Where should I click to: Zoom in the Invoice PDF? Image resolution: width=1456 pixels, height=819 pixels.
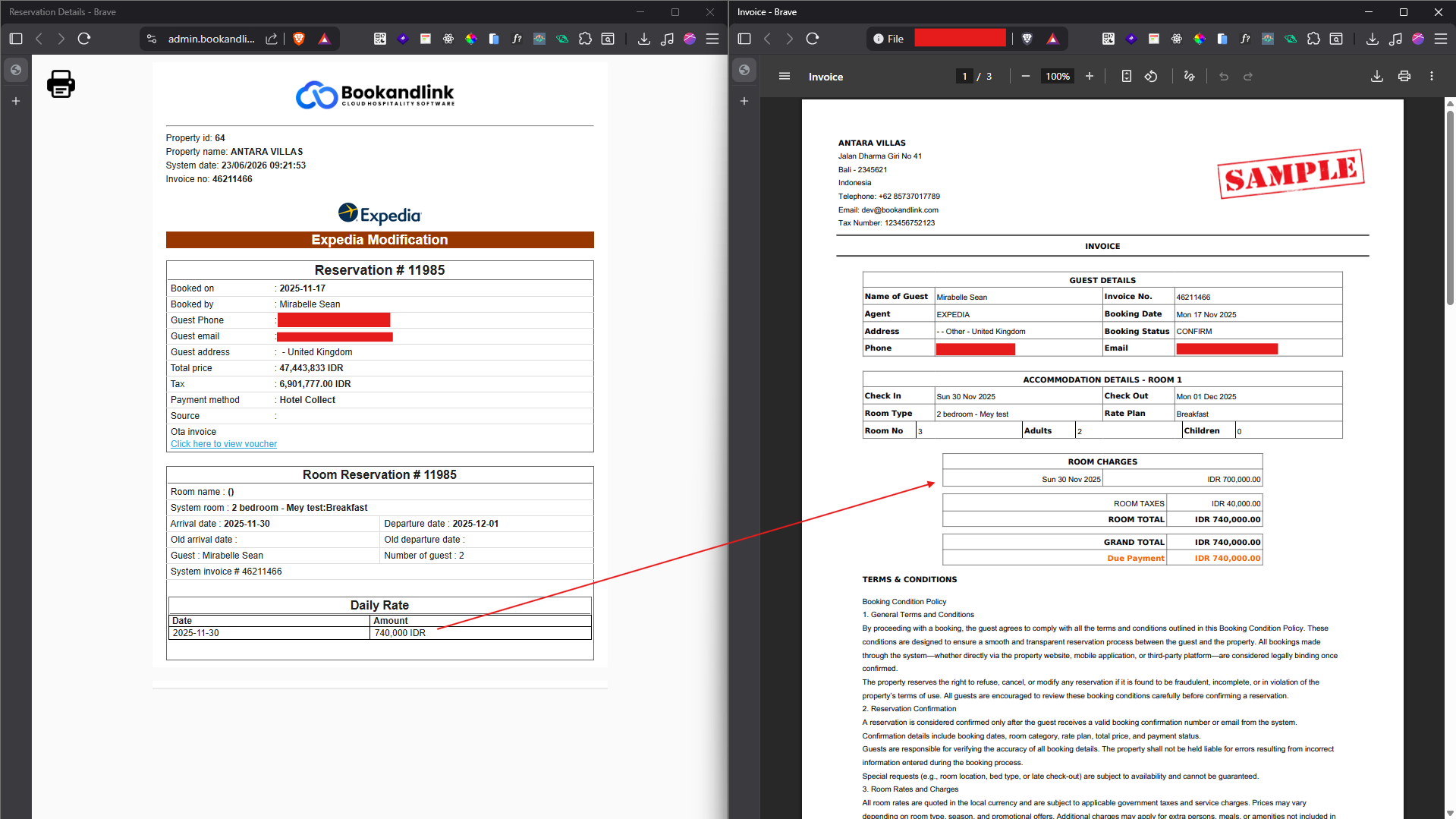1090,77
